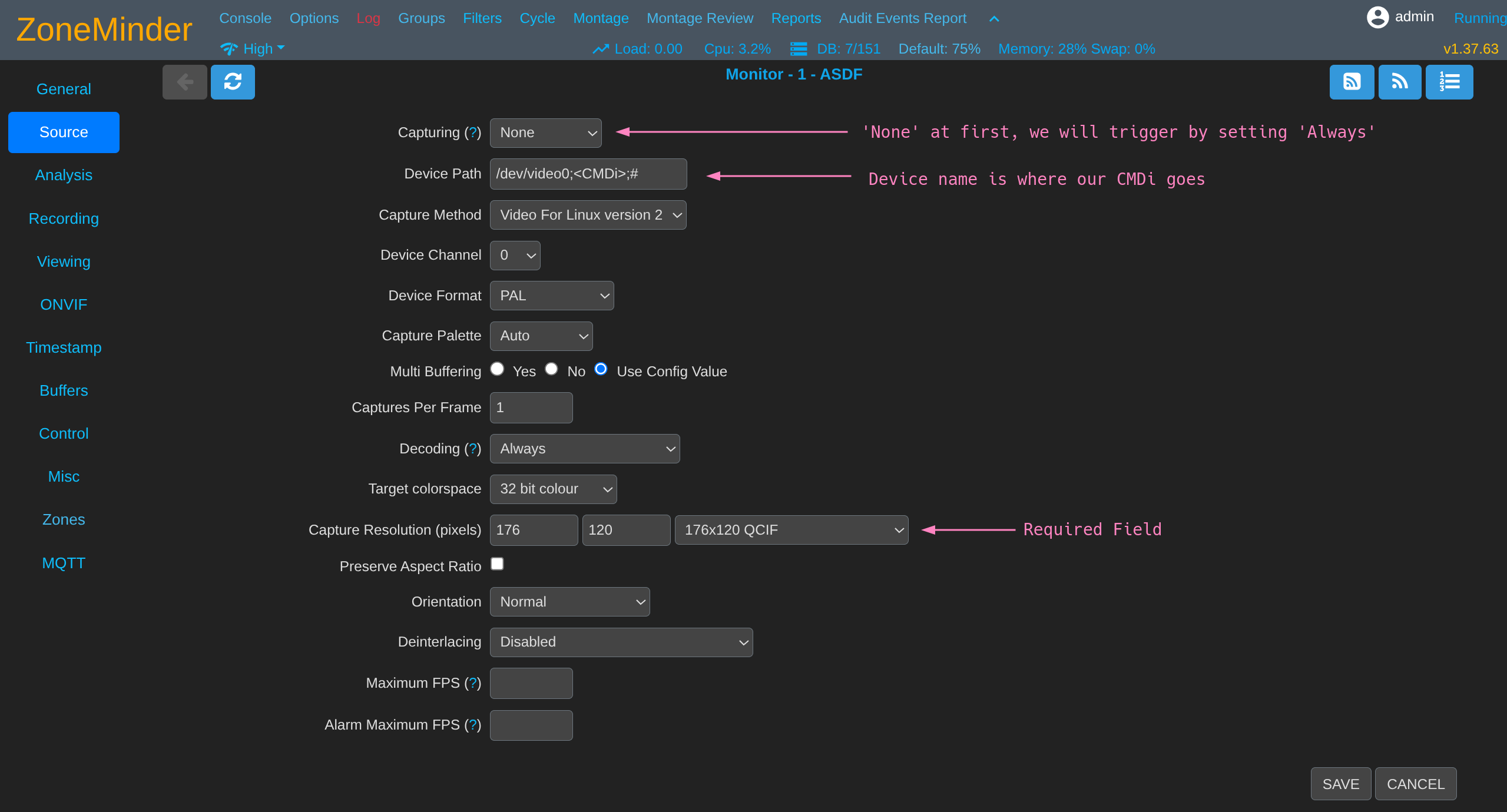Click the admin user avatar icon

(x=1377, y=17)
